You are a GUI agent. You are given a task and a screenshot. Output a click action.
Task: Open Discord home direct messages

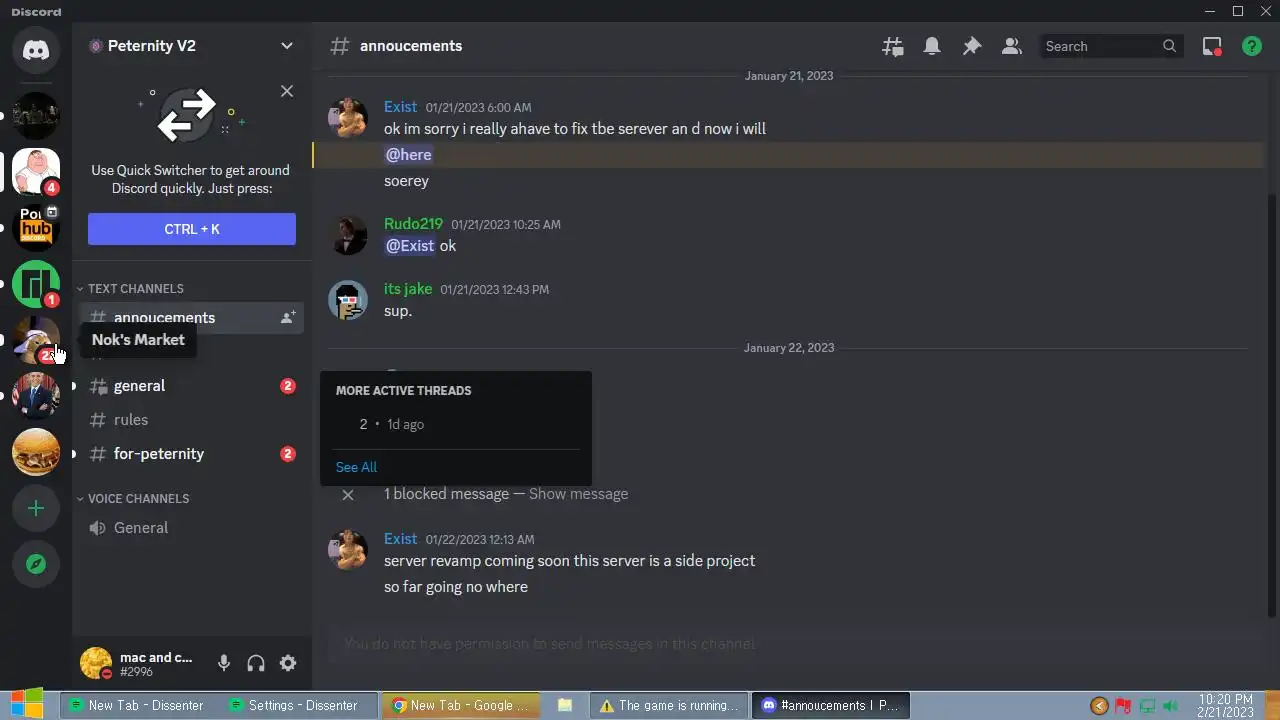click(36, 48)
